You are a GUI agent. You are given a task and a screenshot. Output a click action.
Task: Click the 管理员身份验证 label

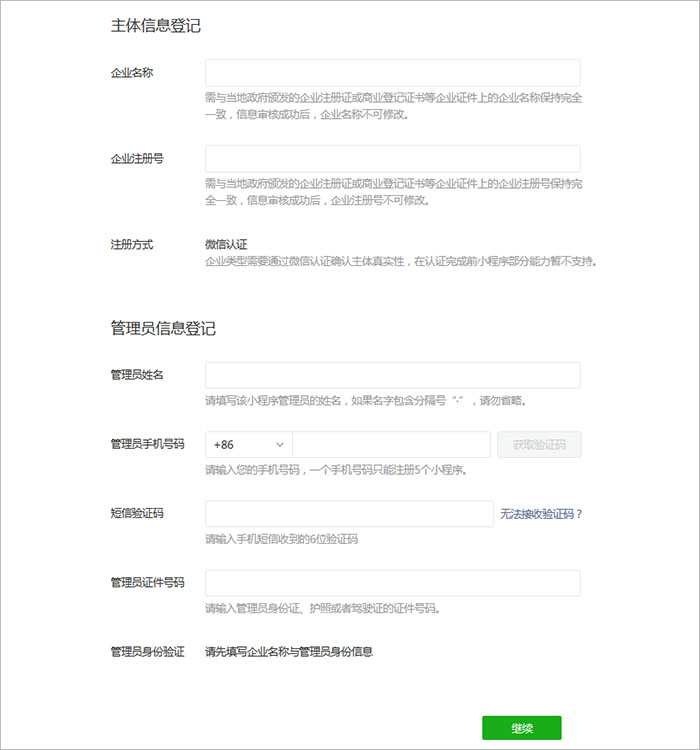[x=147, y=651]
